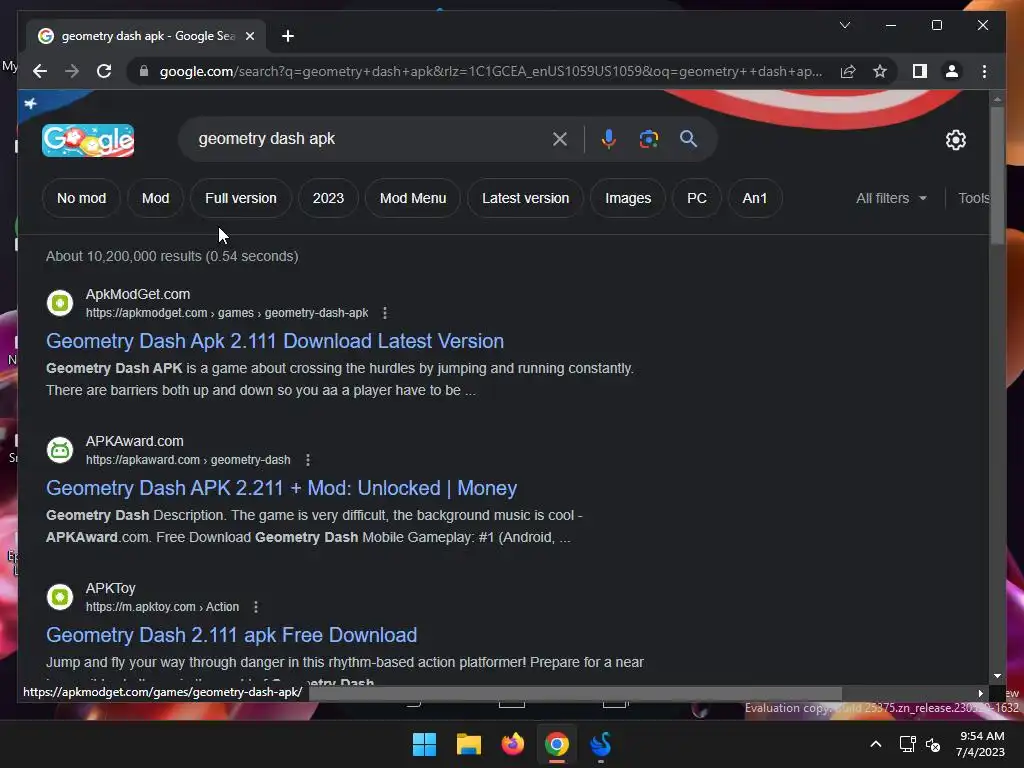Open Geometry Dash 2.111 apk Free Download
Image resolution: width=1024 pixels, height=768 pixels.
click(232, 635)
